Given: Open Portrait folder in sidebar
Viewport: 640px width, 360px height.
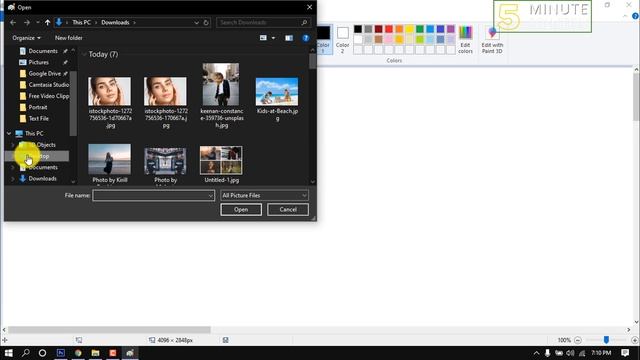Looking at the screenshot, I should (38, 107).
